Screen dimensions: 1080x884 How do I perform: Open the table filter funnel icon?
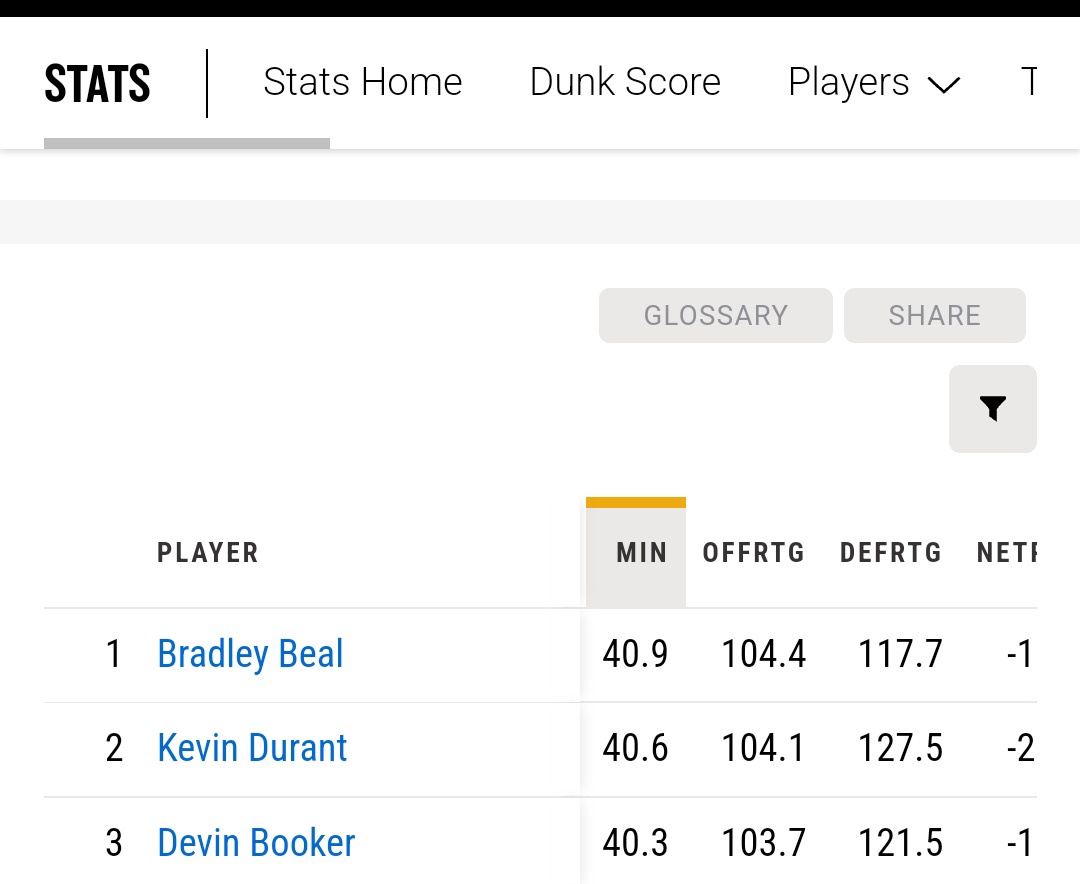(992, 408)
